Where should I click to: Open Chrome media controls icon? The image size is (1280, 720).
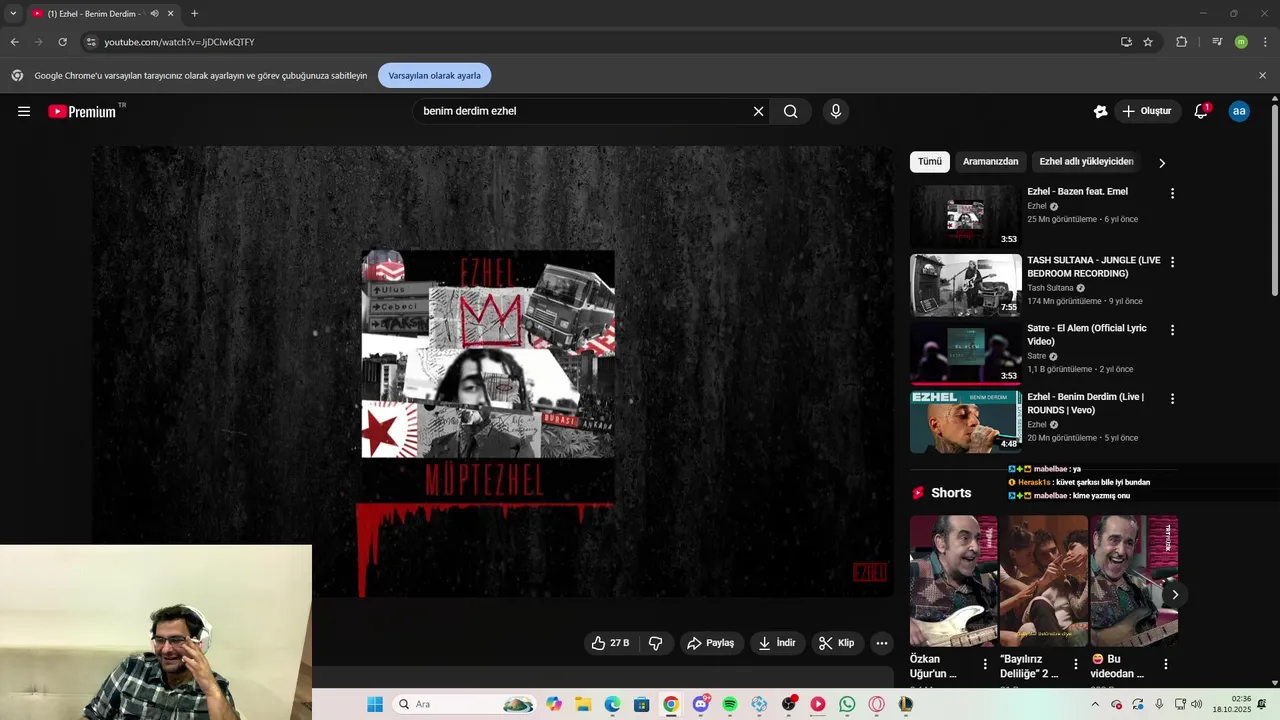pyautogui.click(x=1217, y=42)
